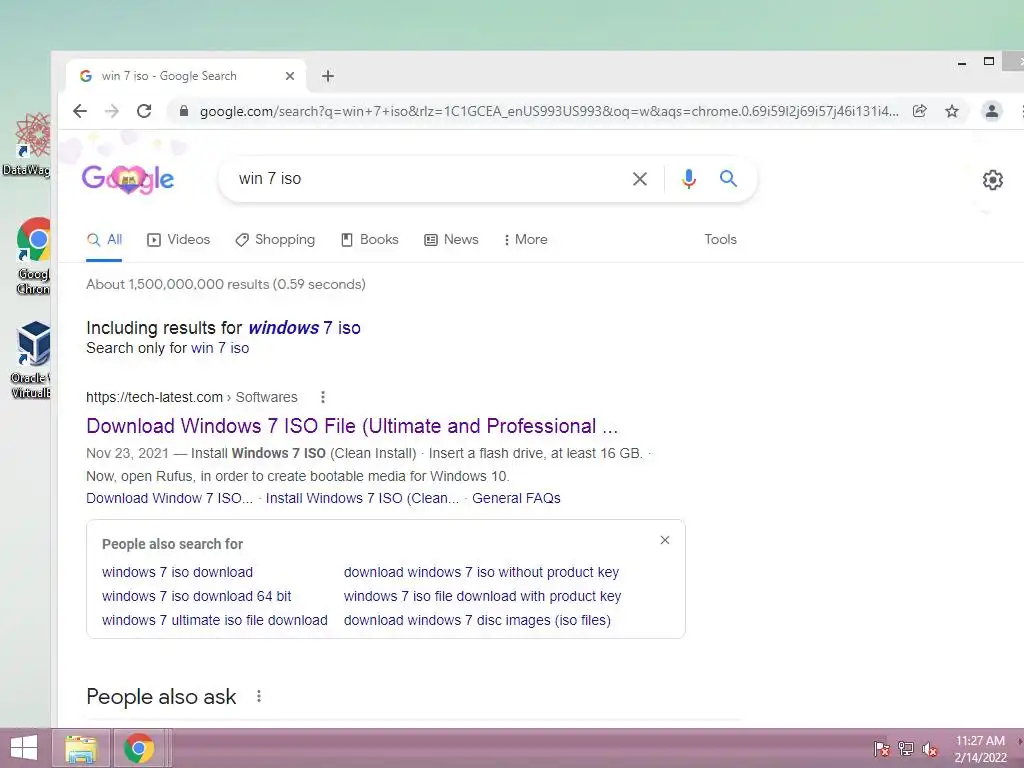
Task: Click the address bar URL
Action: click(549, 112)
